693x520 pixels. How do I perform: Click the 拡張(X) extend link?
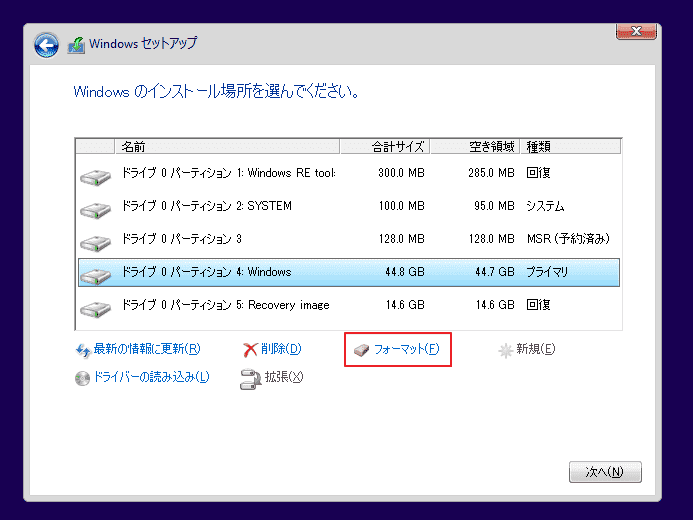[x=284, y=377]
